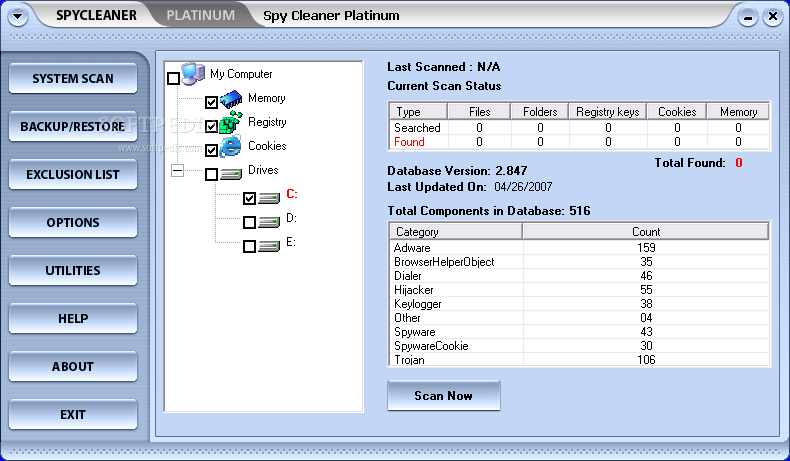Image resolution: width=790 pixels, height=461 pixels.
Task: Select the Memory label in tree
Action: pyautogui.click(x=267, y=98)
